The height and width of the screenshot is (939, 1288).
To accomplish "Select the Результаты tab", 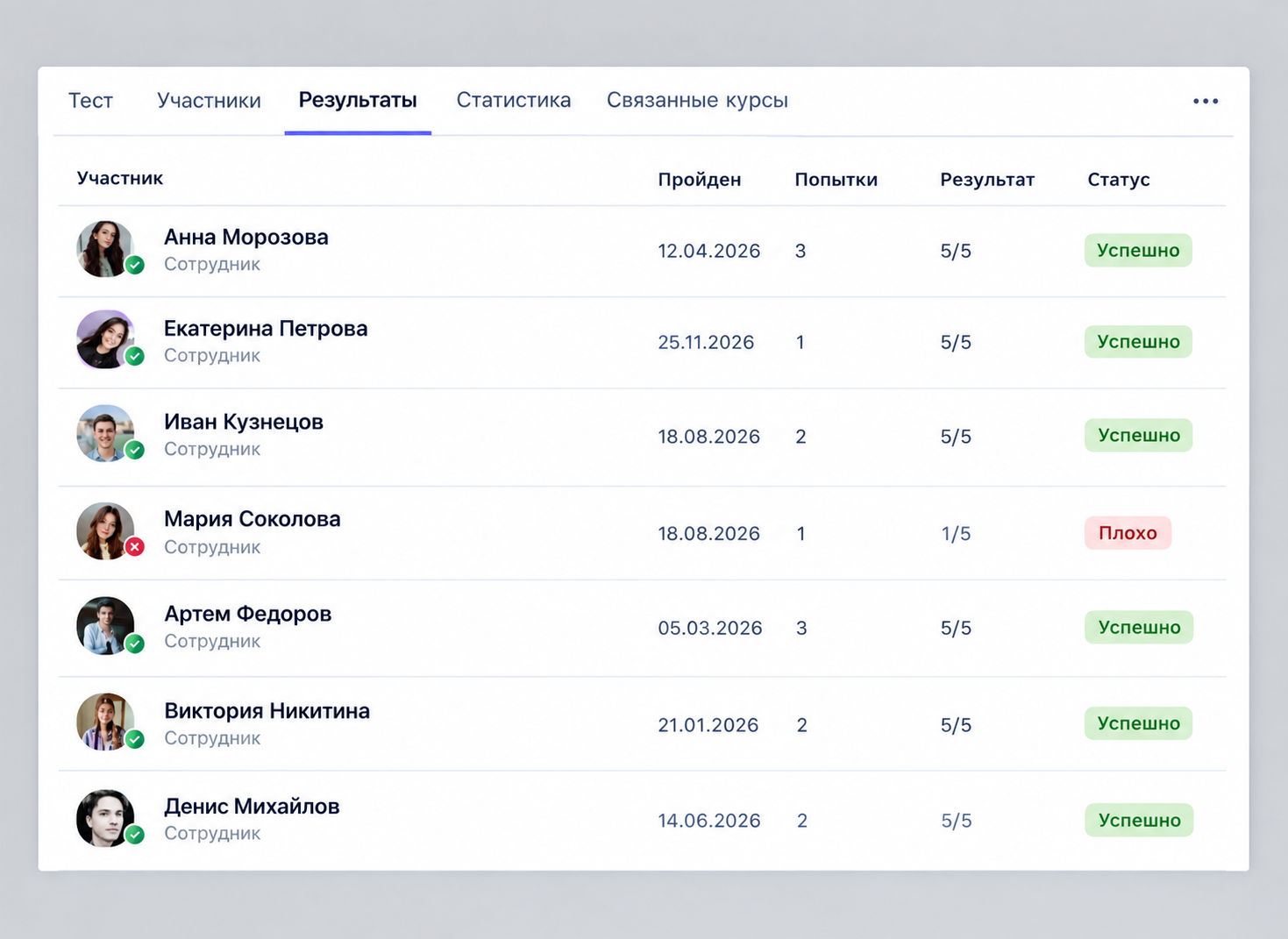I will [358, 100].
